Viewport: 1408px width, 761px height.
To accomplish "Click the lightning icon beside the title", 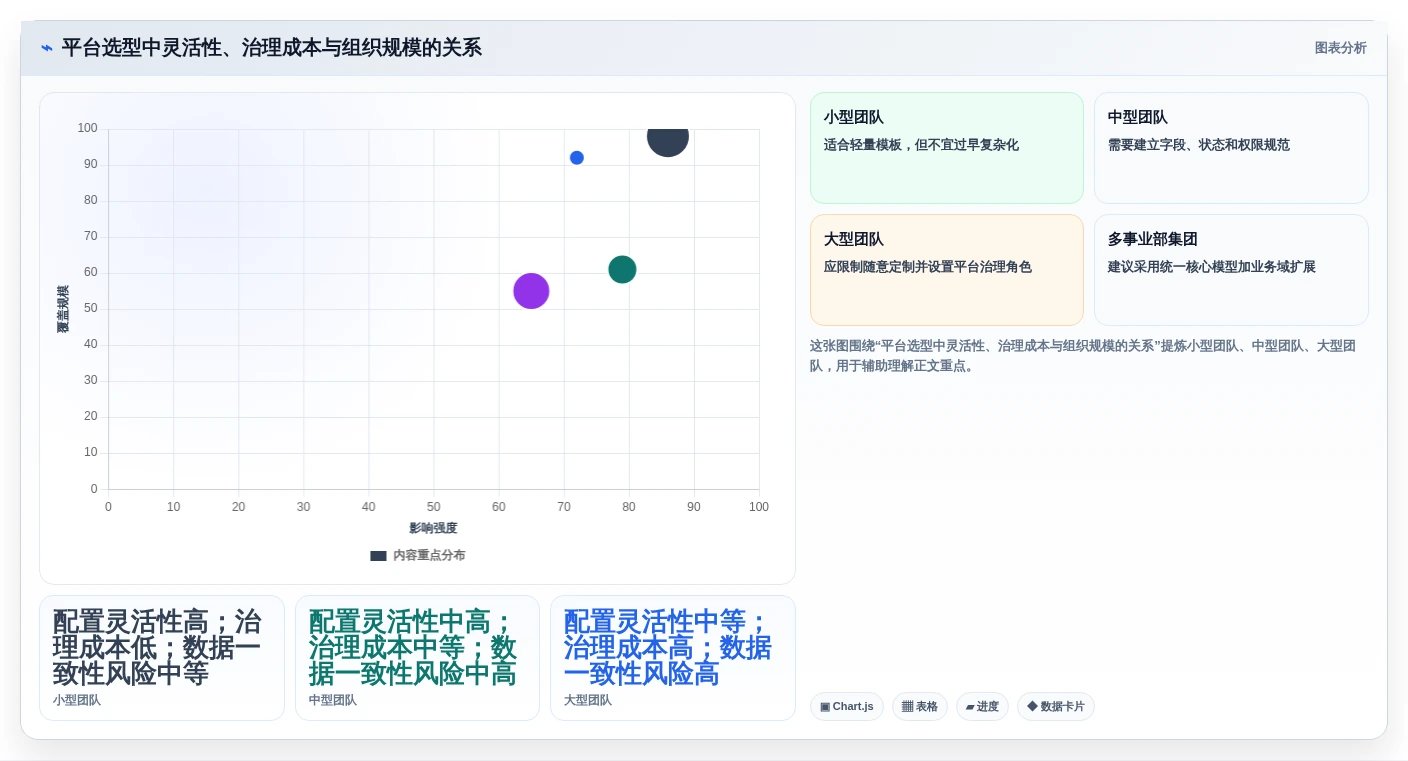I will coord(47,48).
